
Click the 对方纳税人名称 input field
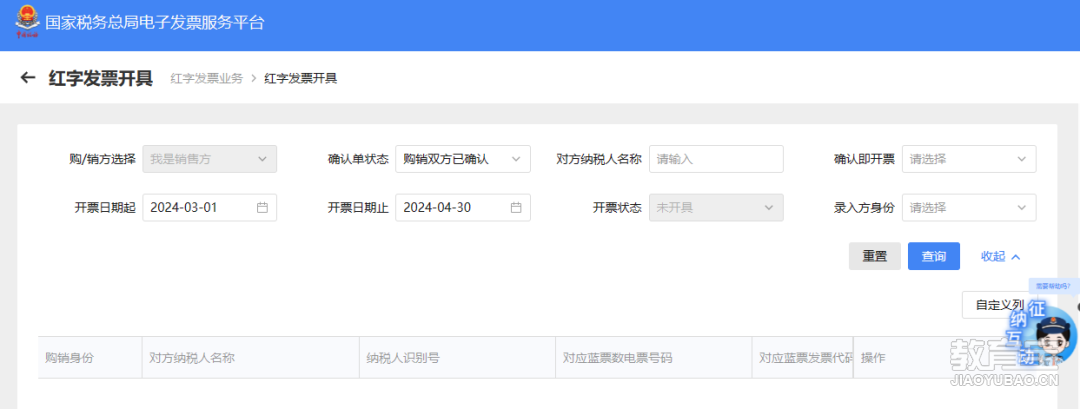pyautogui.click(x=716, y=159)
